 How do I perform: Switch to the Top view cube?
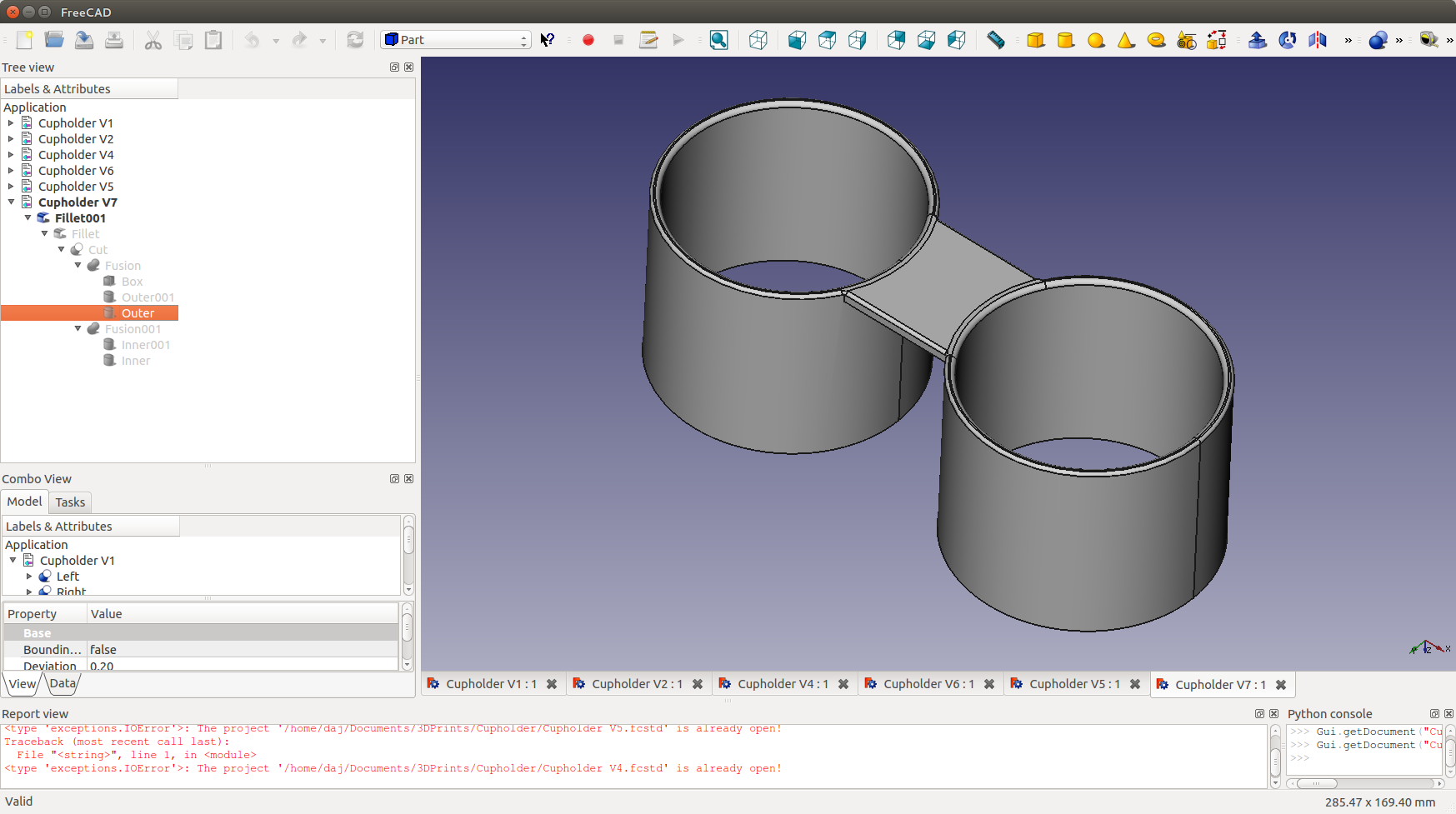pyautogui.click(x=827, y=40)
